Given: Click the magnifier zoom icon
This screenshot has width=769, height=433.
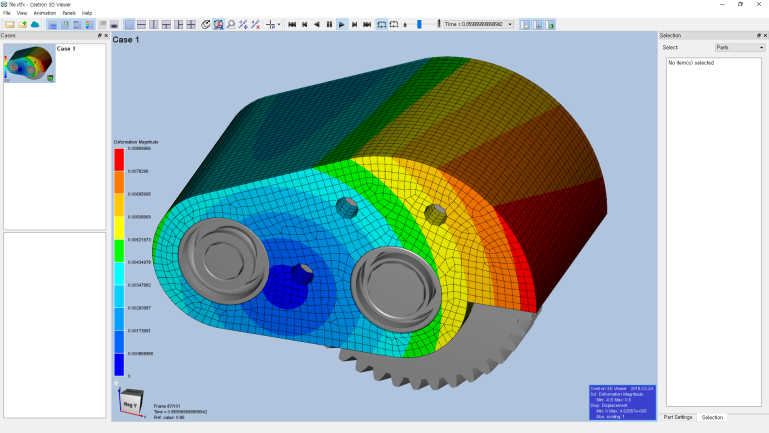Looking at the screenshot, I should 231,24.
